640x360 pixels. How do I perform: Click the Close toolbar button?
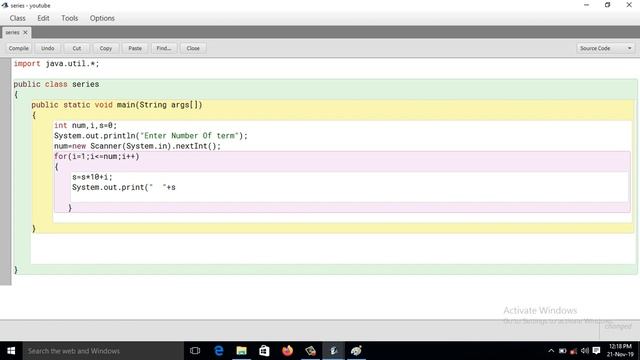click(193, 48)
